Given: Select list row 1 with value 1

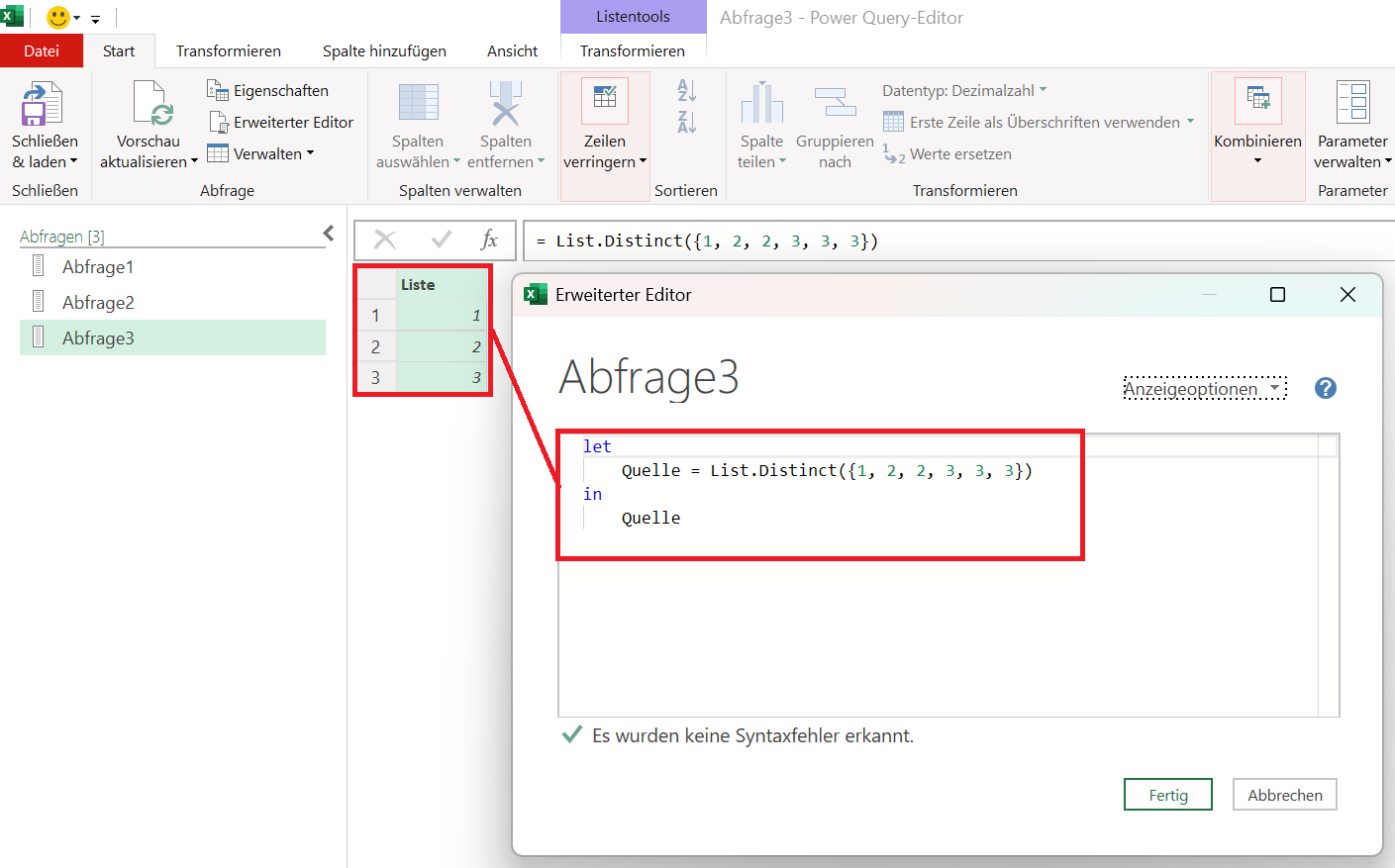Looking at the screenshot, I should pos(423,315).
